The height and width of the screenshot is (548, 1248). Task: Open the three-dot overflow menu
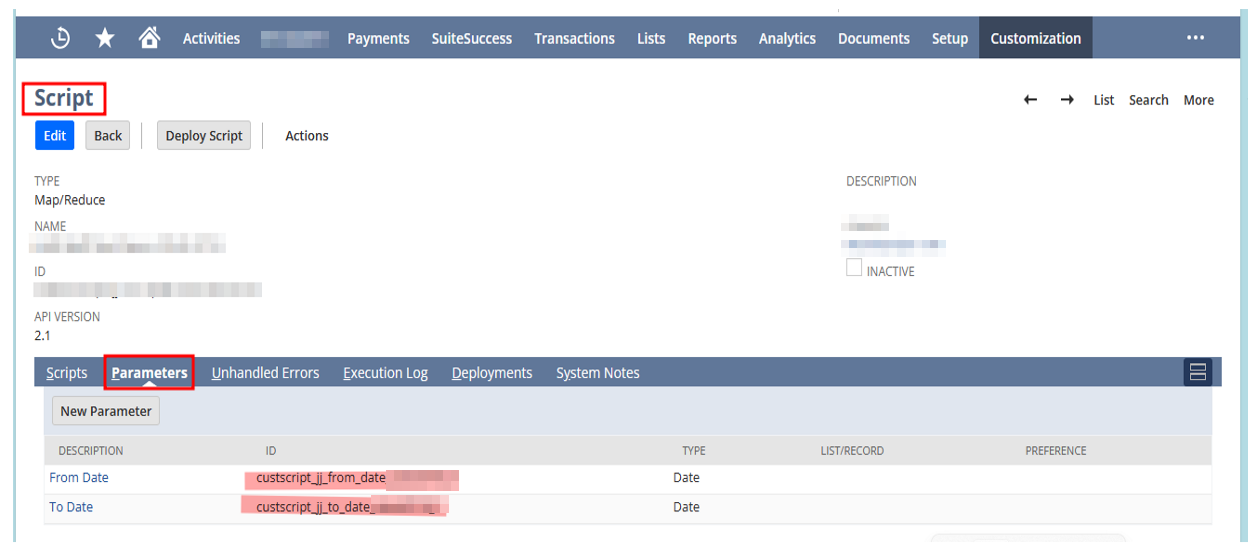(1195, 38)
